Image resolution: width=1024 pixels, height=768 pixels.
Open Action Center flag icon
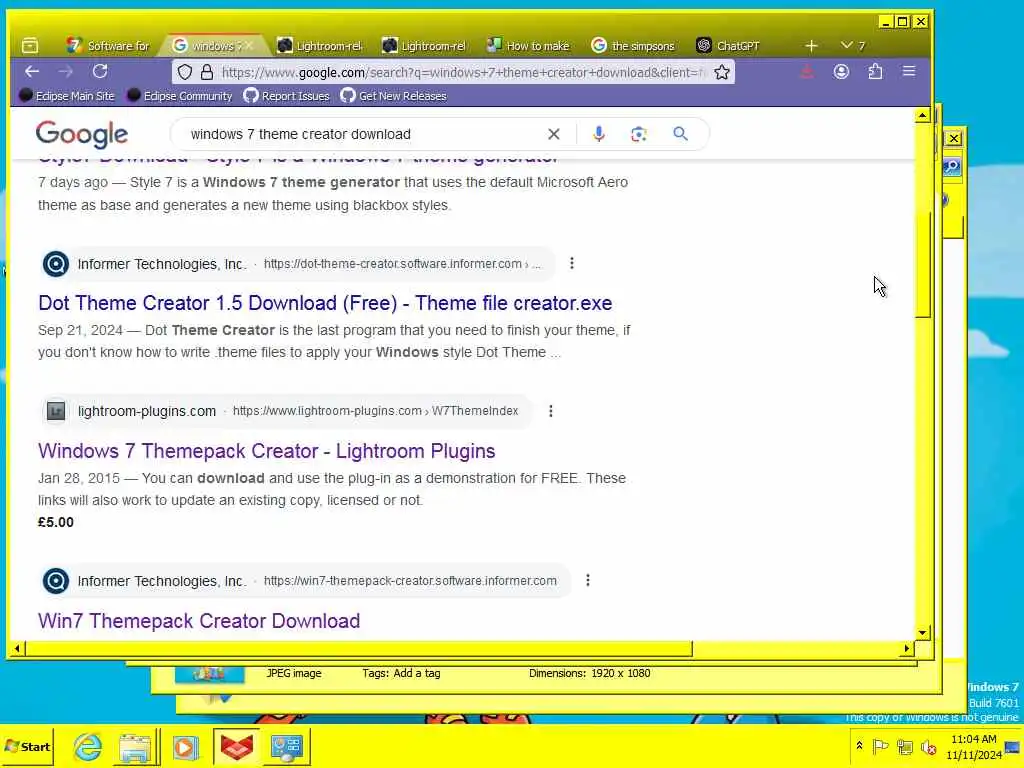point(880,746)
